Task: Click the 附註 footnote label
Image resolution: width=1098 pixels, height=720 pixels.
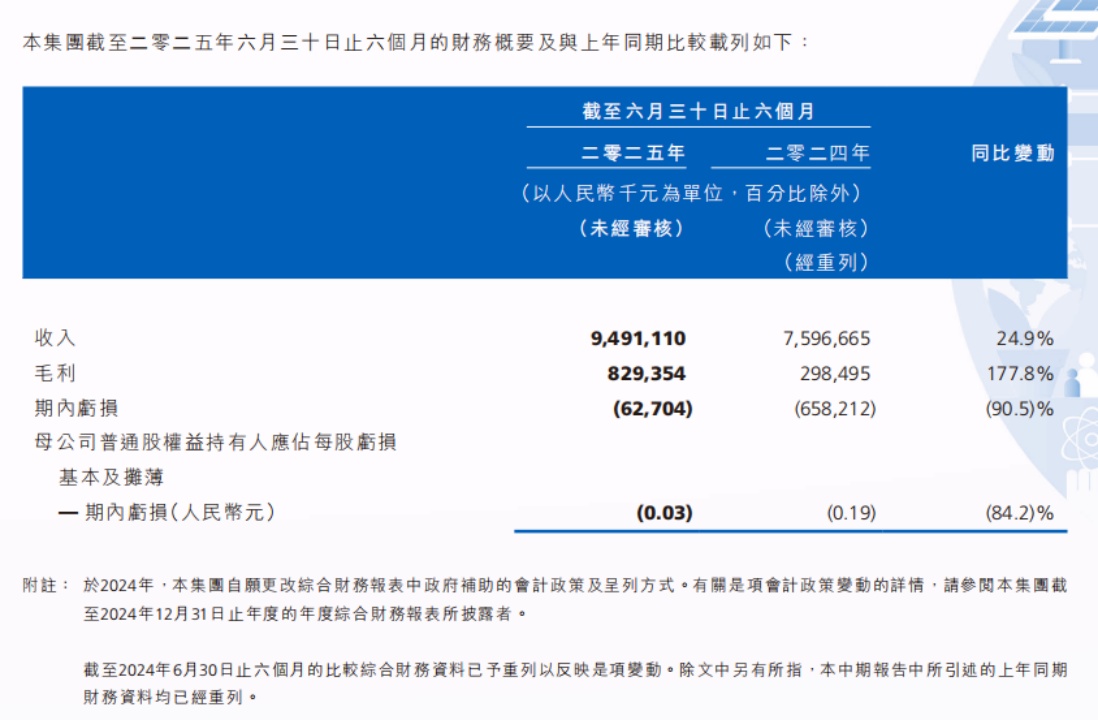Action: [46, 586]
